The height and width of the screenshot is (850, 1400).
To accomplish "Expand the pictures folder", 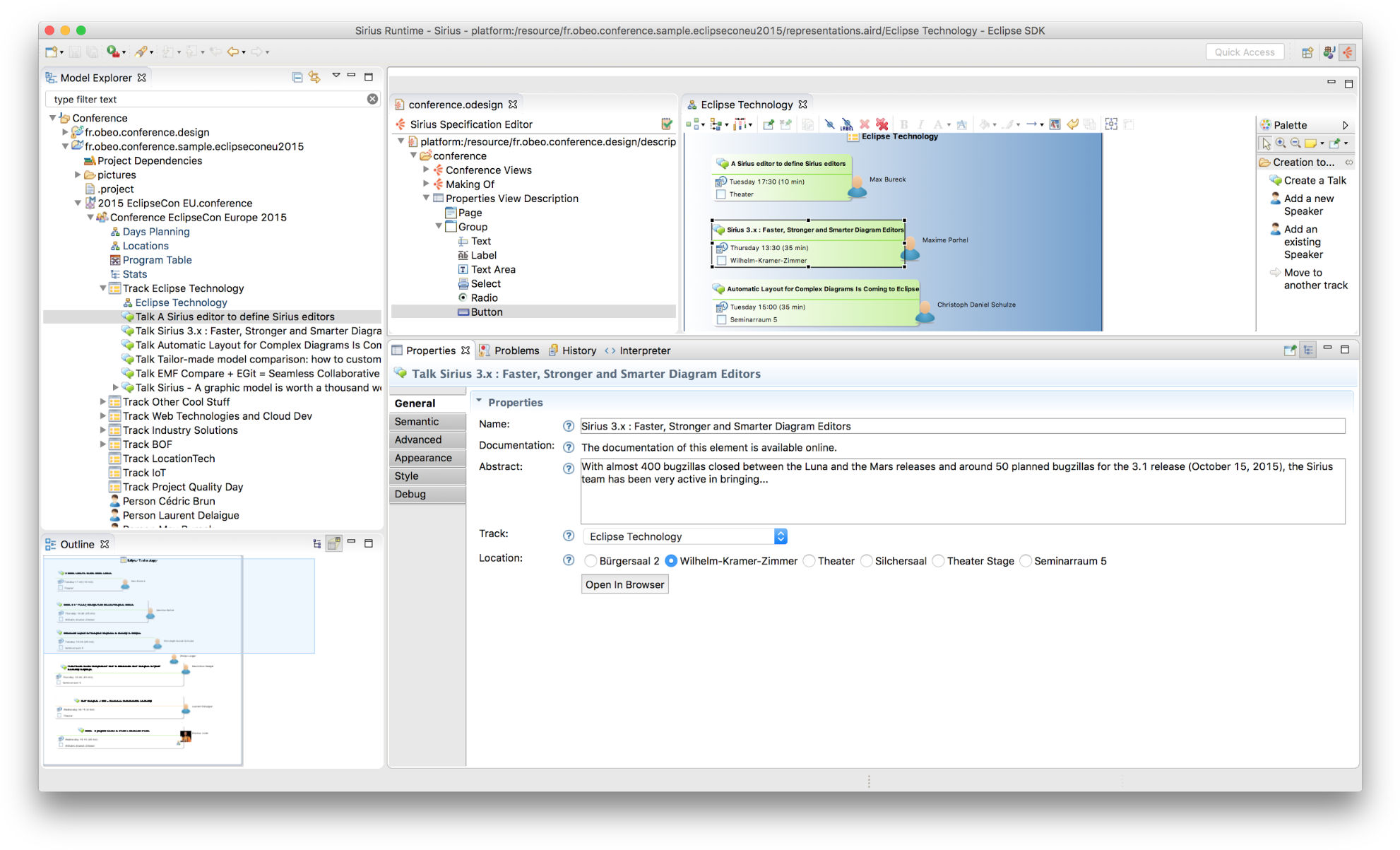I will (x=78, y=175).
